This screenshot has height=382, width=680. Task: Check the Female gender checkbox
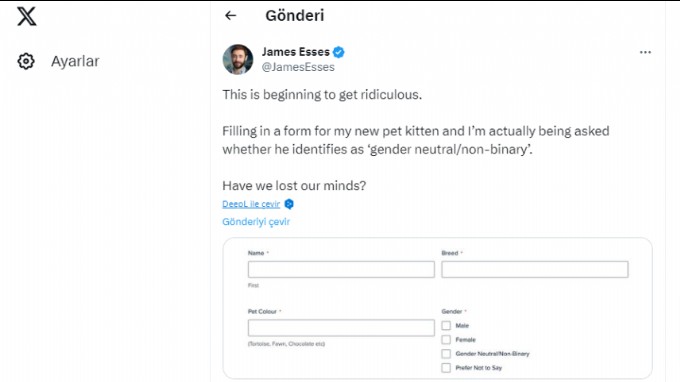[x=446, y=340]
